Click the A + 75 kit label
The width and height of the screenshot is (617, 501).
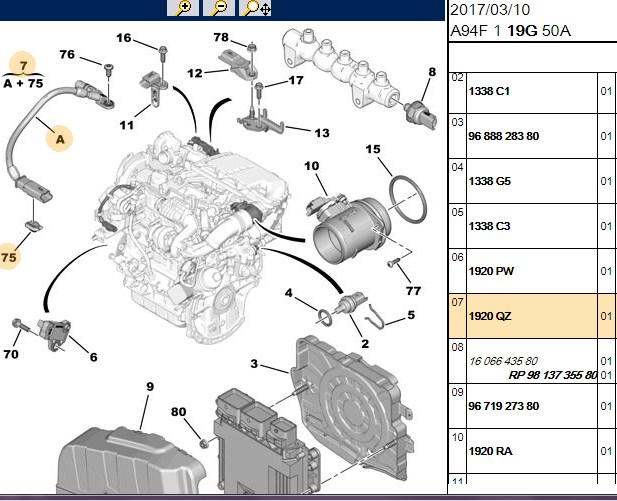coord(23,83)
